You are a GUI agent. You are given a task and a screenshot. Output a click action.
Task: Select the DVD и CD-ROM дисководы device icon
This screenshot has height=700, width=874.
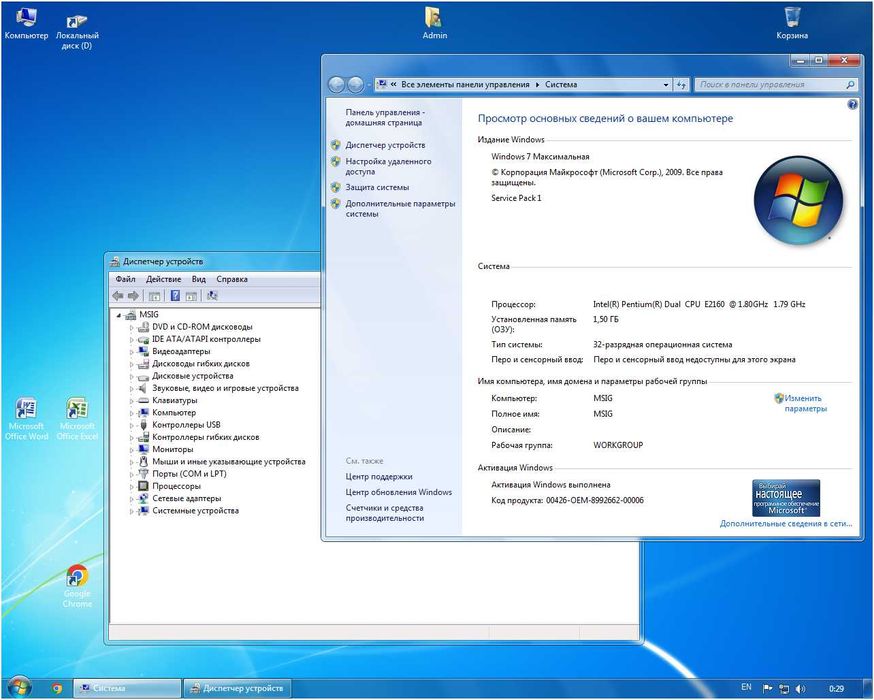144,327
